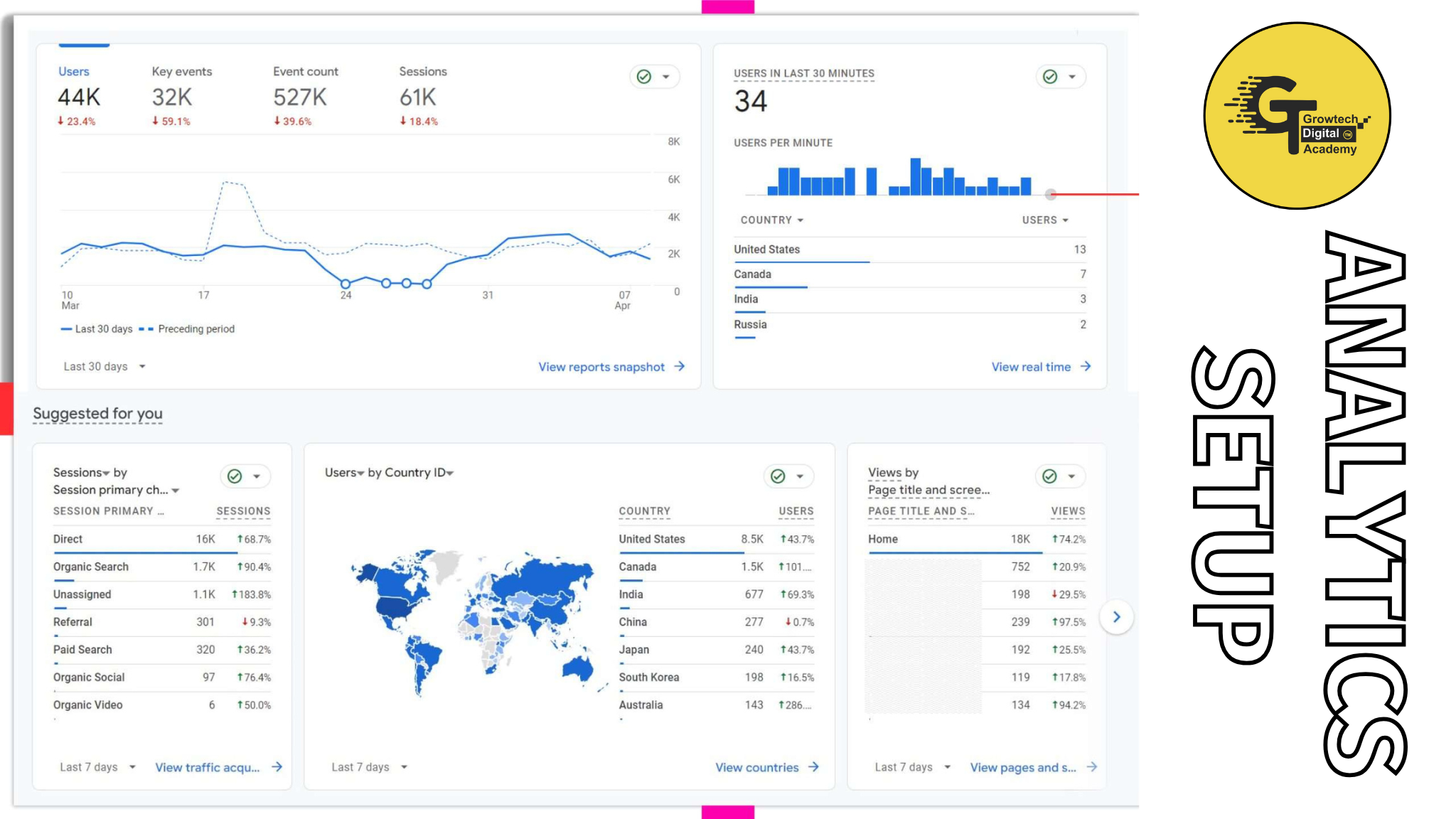This screenshot has width=1456, height=819.
Task: Open View reports snapshot link
Action: click(601, 367)
